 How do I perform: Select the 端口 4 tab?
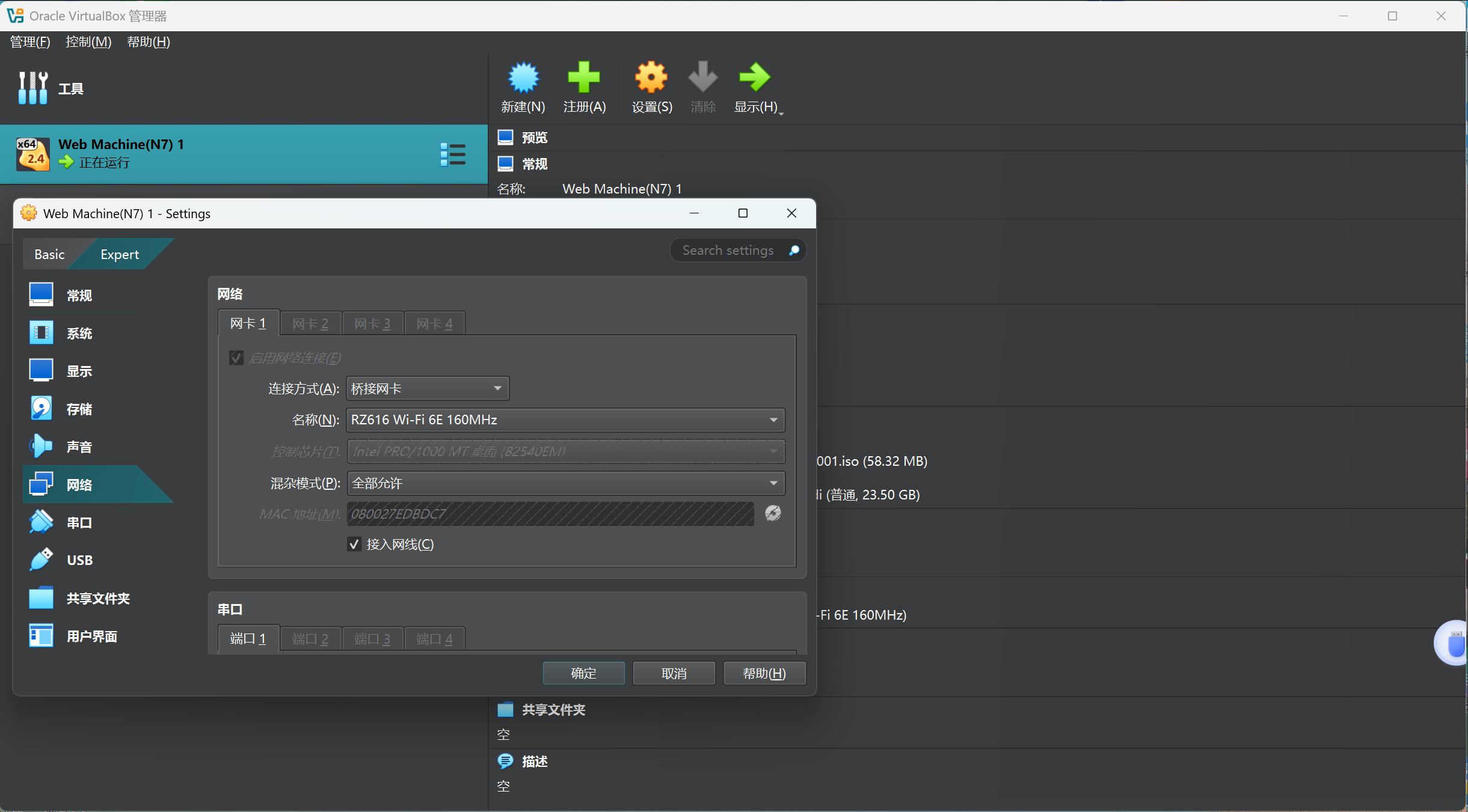point(434,638)
